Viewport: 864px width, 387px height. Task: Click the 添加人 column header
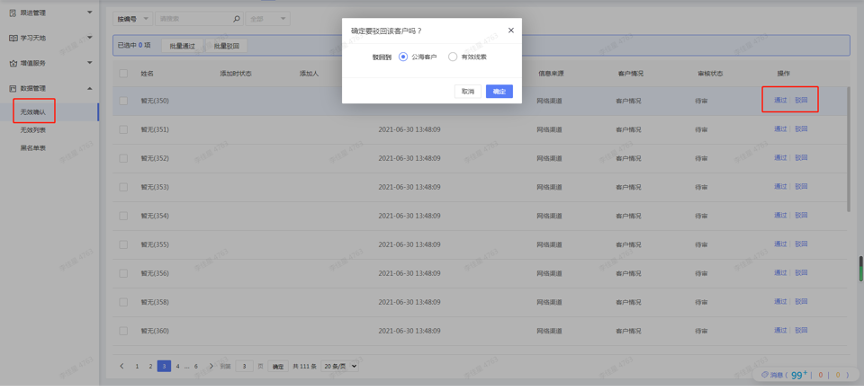[309, 73]
